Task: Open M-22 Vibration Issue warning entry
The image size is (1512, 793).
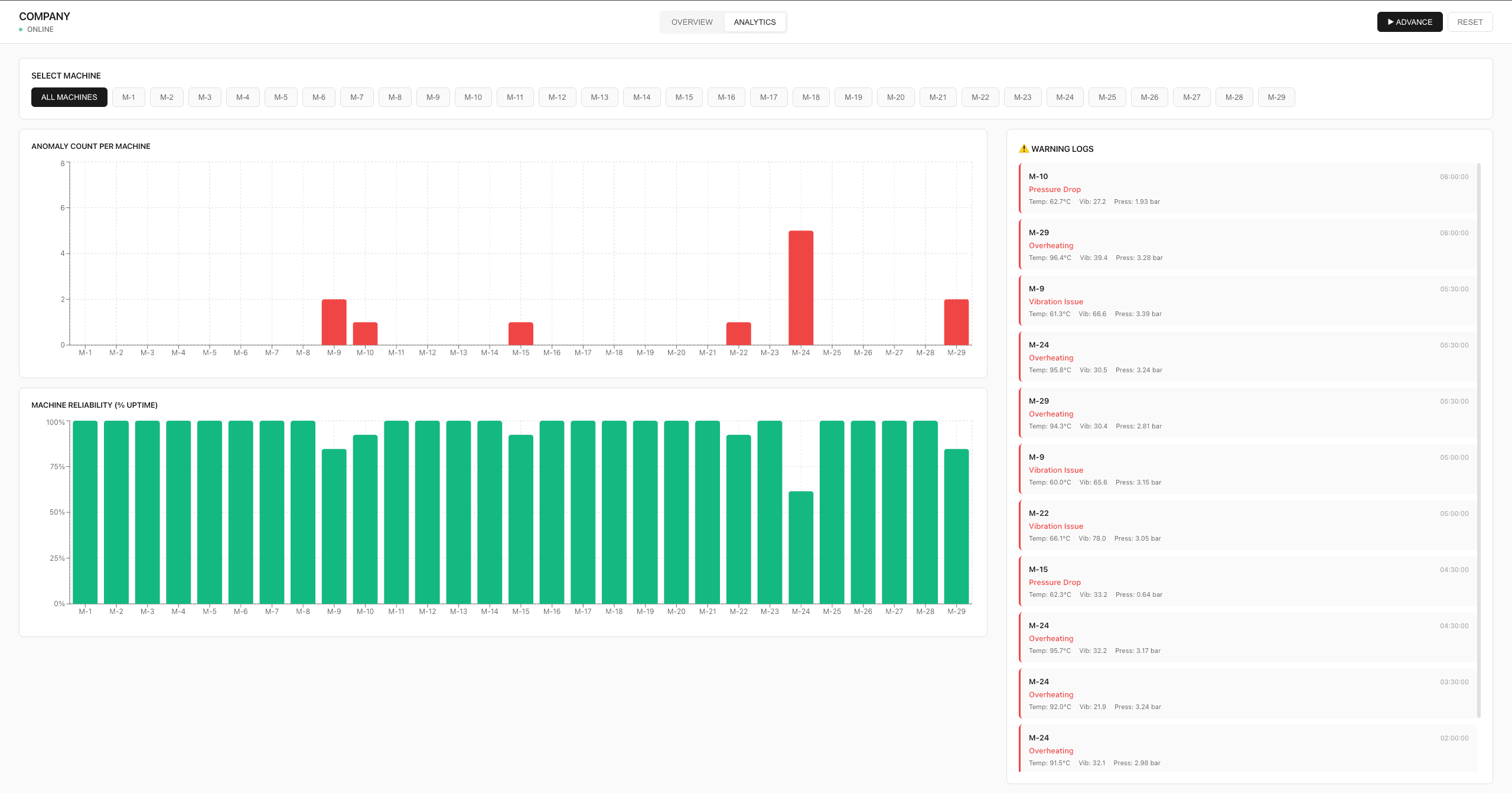Action: [1247, 525]
